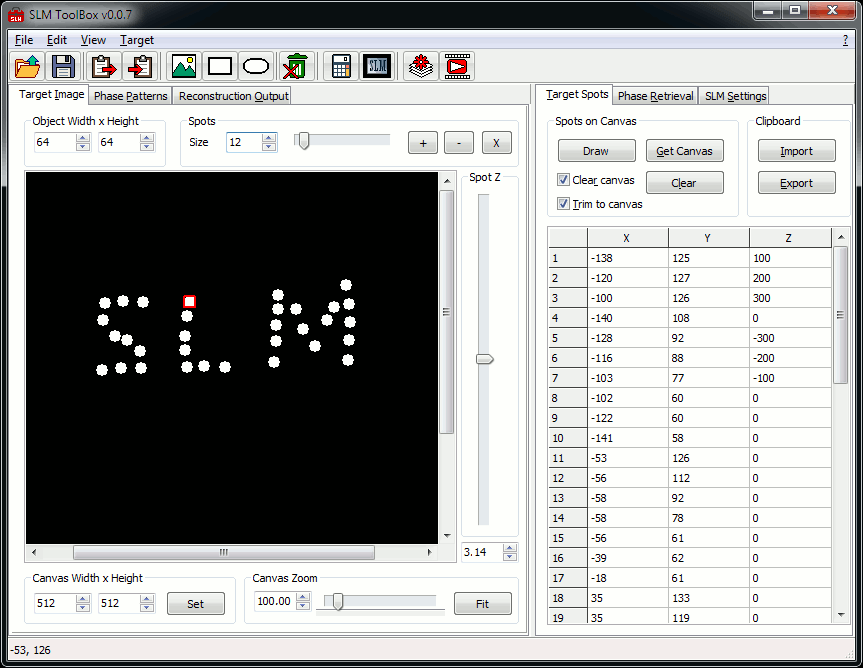Select the Target Spots tab

point(577,94)
